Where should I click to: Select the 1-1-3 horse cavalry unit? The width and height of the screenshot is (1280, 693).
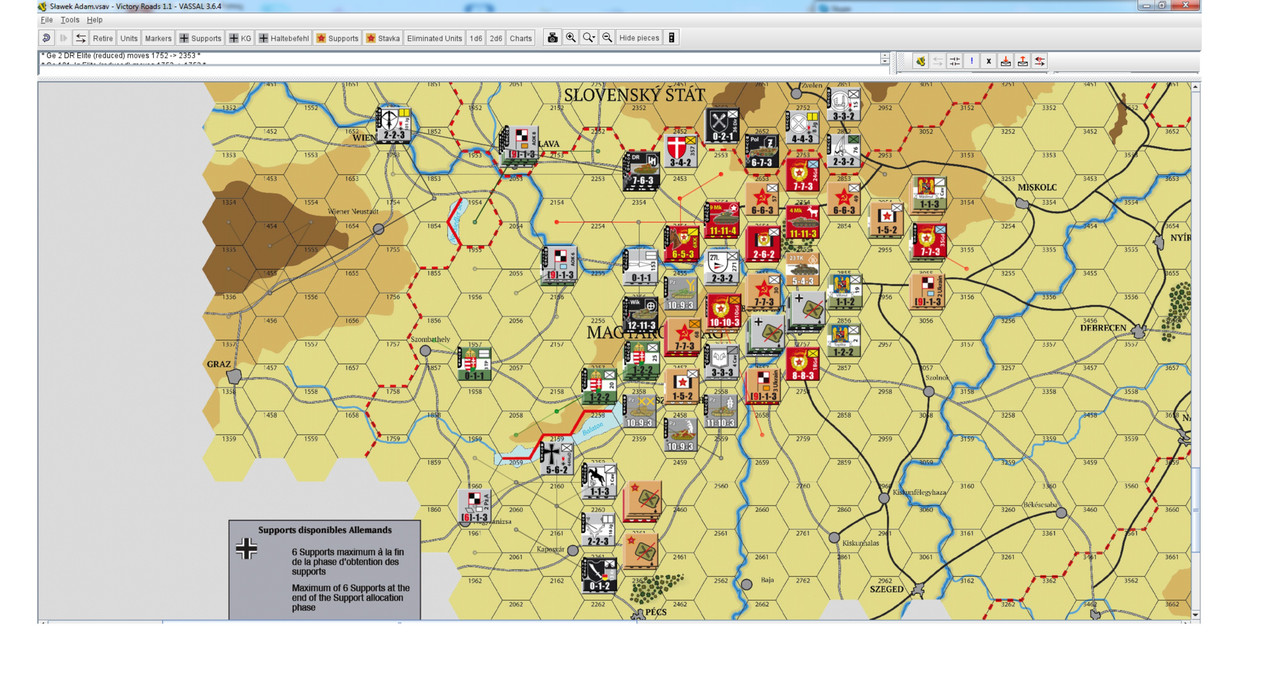pyautogui.click(x=599, y=481)
